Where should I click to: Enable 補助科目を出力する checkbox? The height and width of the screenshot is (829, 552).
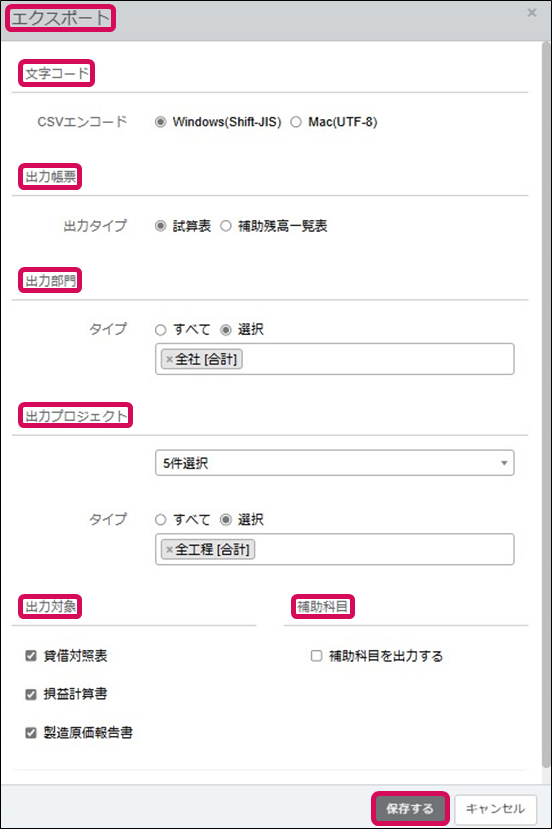pos(316,656)
